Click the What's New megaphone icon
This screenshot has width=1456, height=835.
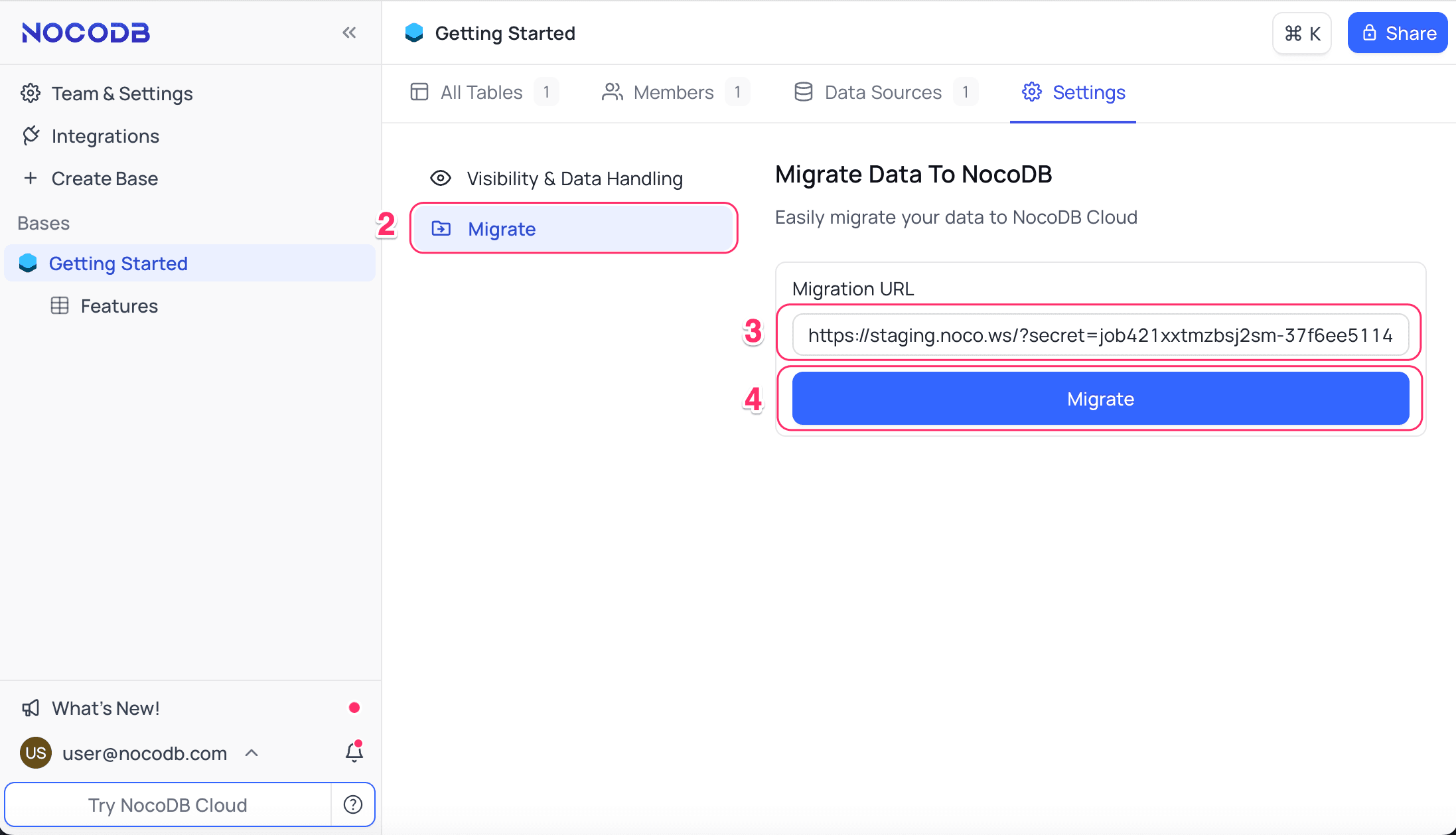pyautogui.click(x=31, y=708)
